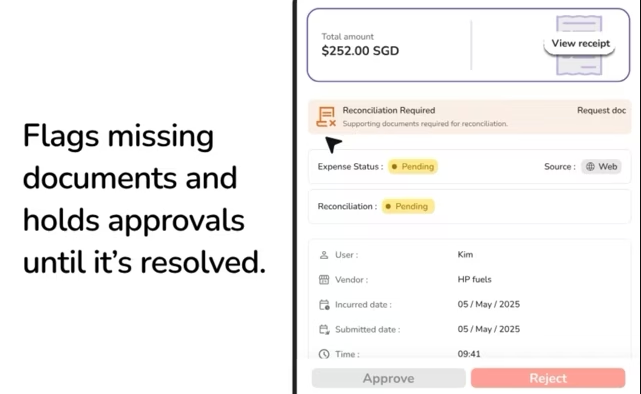Click the user name Kim
Screen dimensions: 641x394
click(465, 255)
